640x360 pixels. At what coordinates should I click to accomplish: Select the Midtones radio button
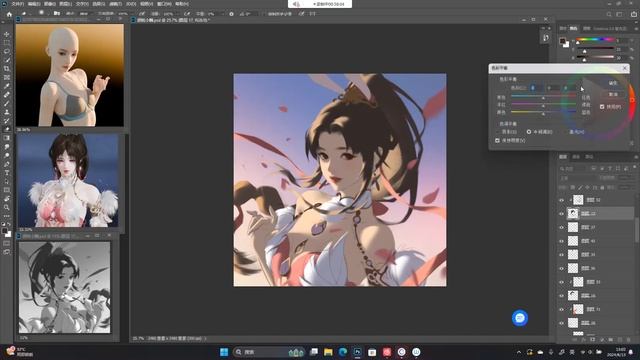click(x=529, y=132)
